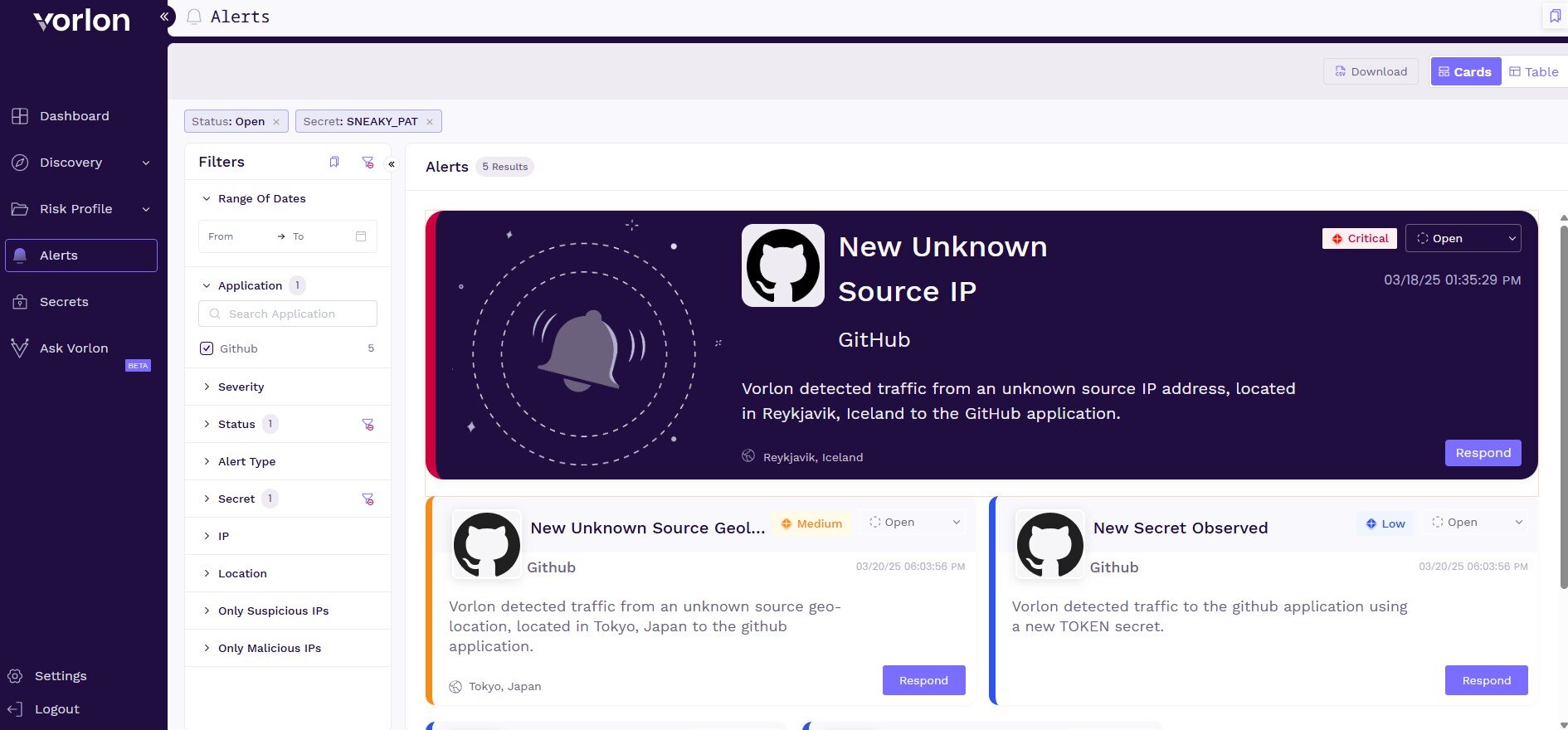Open Settings in the sidebar
The image size is (1568, 730).
pyautogui.click(x=60, y=676)
